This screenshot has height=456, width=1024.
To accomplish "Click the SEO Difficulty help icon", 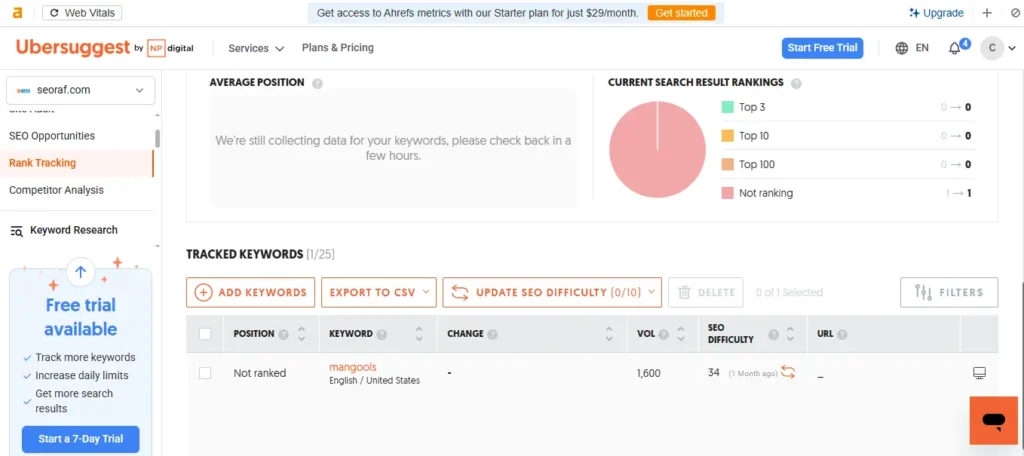I will pyautogui.click(x=774, y=334).
